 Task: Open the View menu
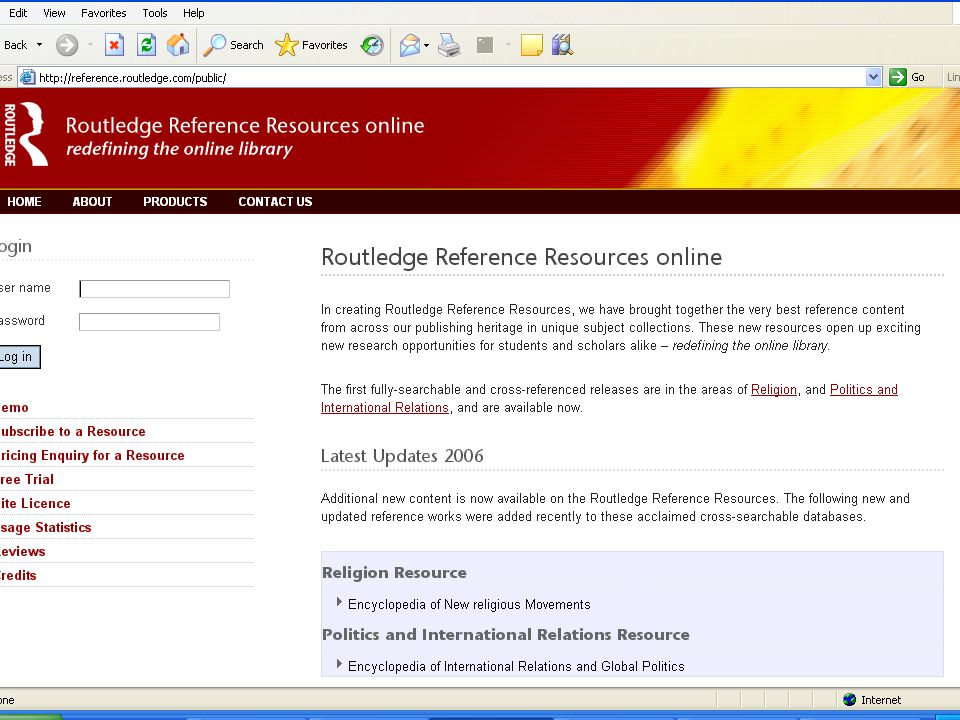coord(54,13)
